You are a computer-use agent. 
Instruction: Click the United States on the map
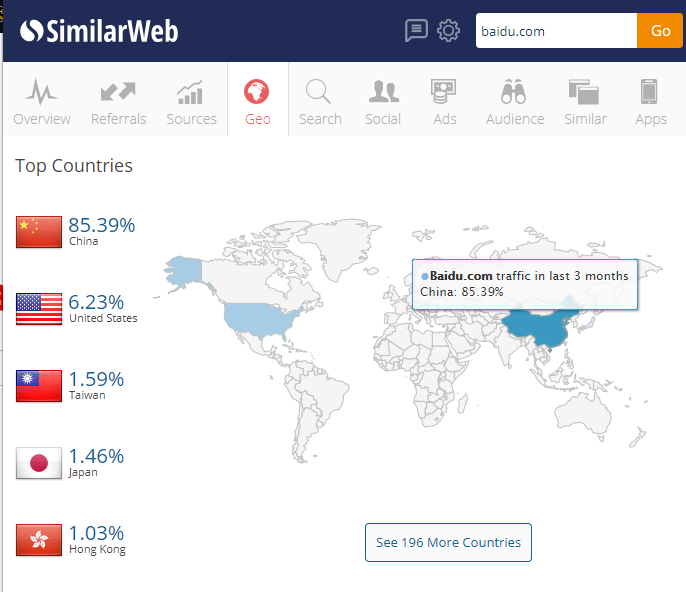(260, 319)
